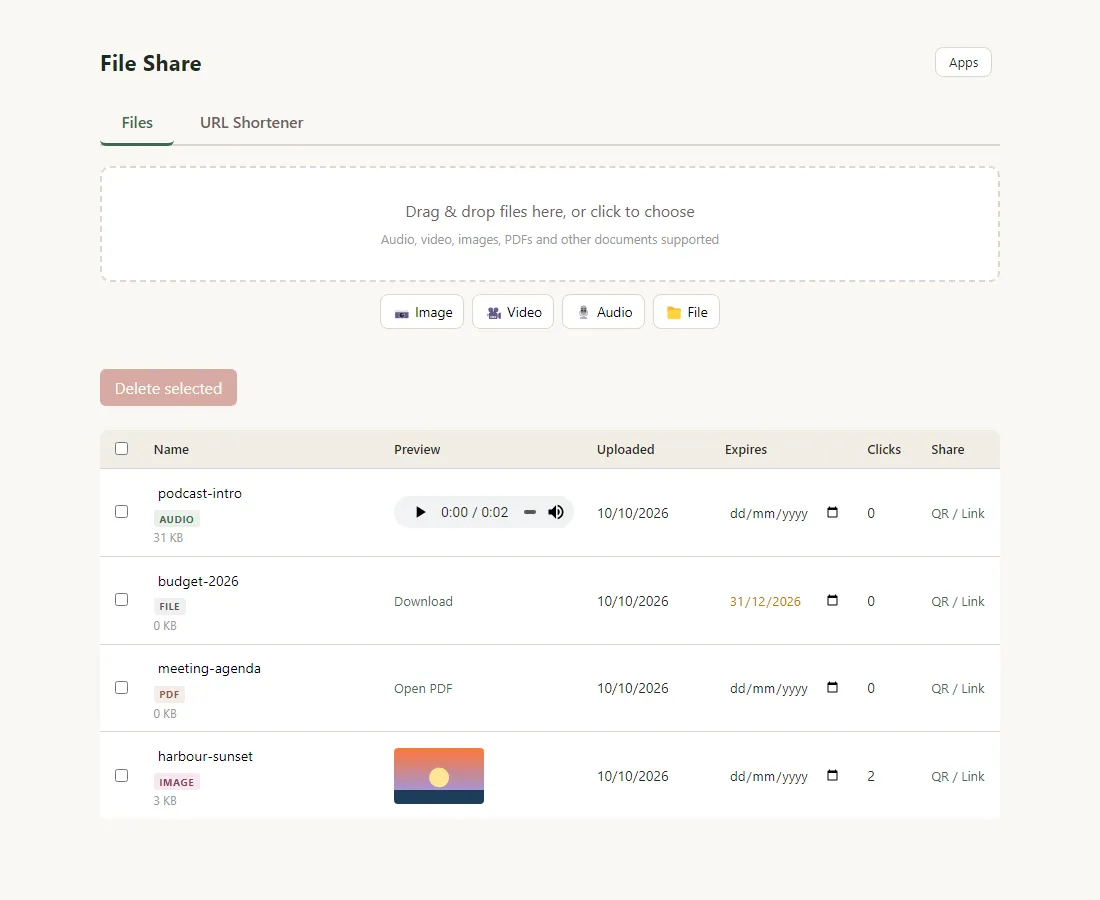This screenshot has width=1100, height=900.
Task: Tick the harbour-sunset row checkbox
Action: pos(121,775)
